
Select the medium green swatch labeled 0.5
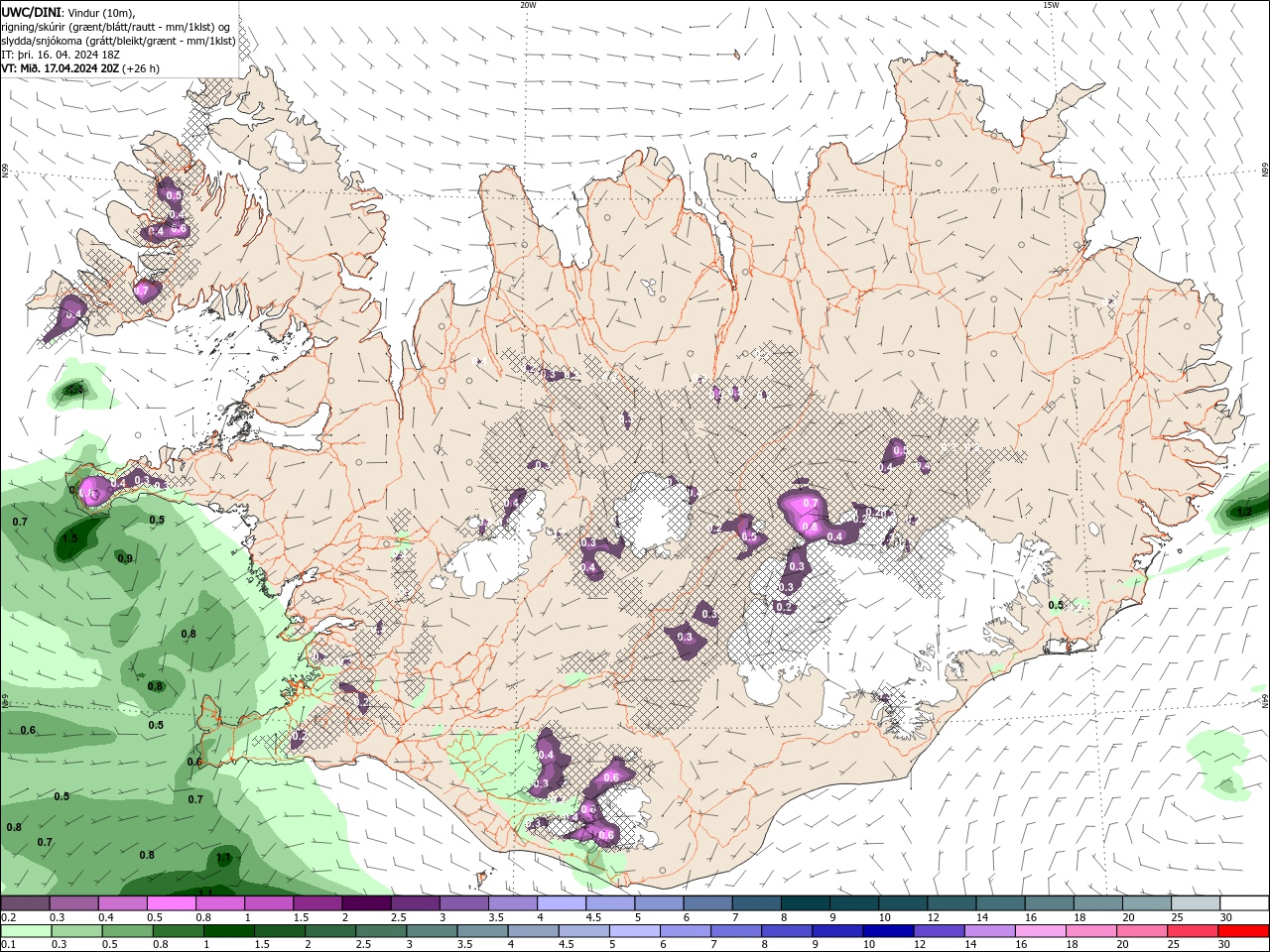127,931
